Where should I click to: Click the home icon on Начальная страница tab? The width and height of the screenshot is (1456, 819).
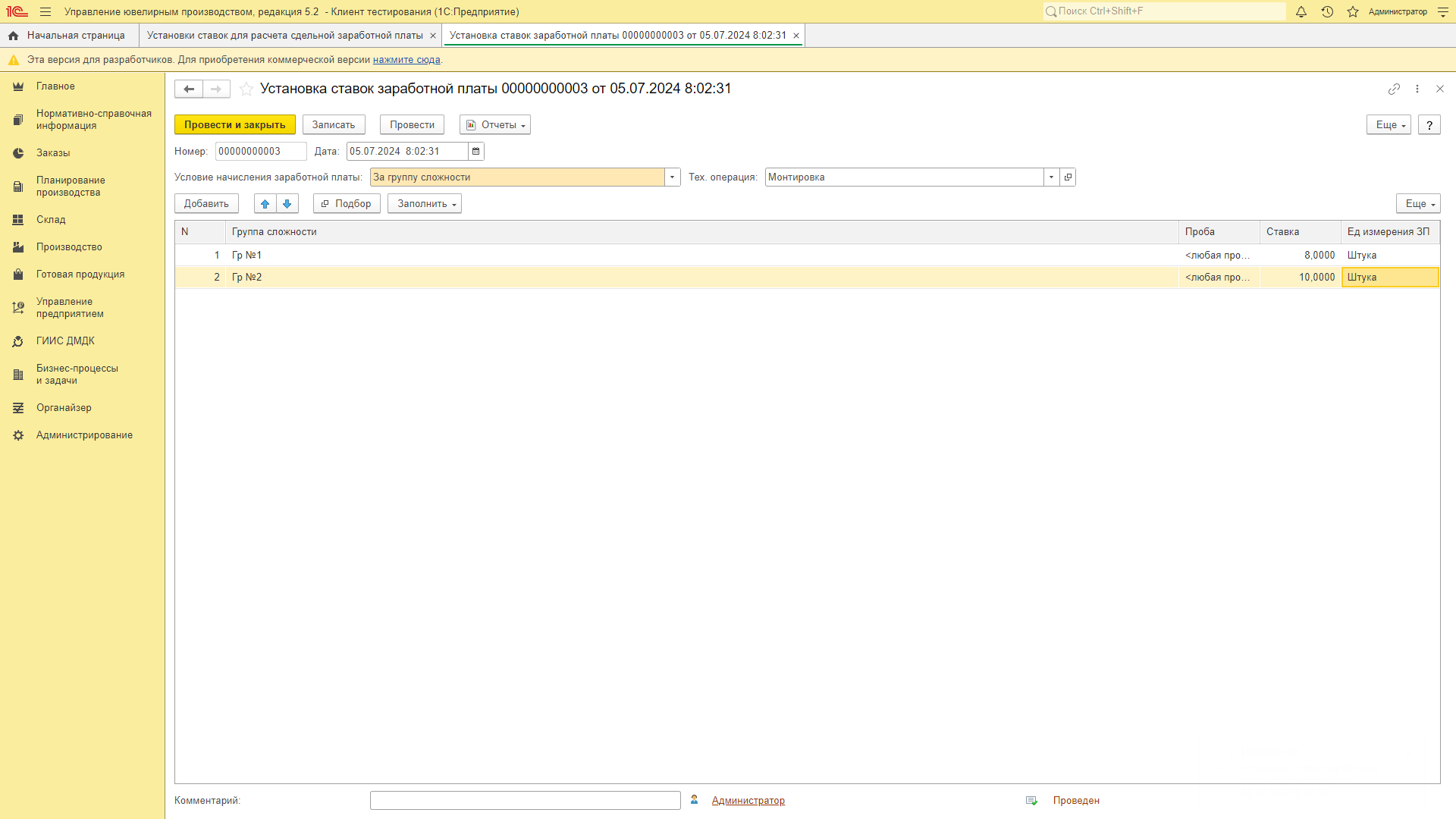[14, 36]
